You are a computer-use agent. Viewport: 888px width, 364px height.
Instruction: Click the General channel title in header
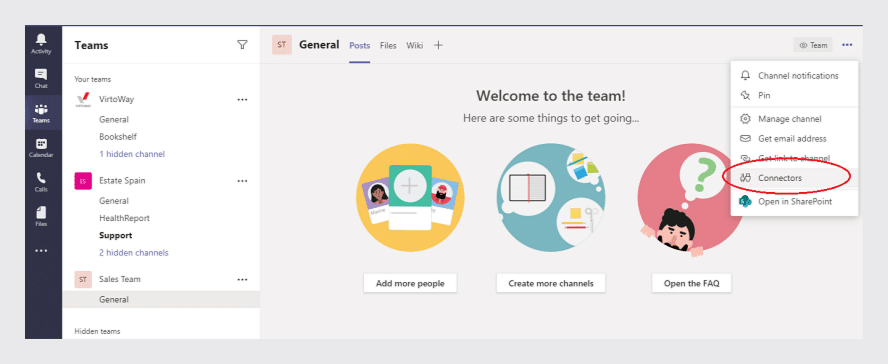(319, 45)
